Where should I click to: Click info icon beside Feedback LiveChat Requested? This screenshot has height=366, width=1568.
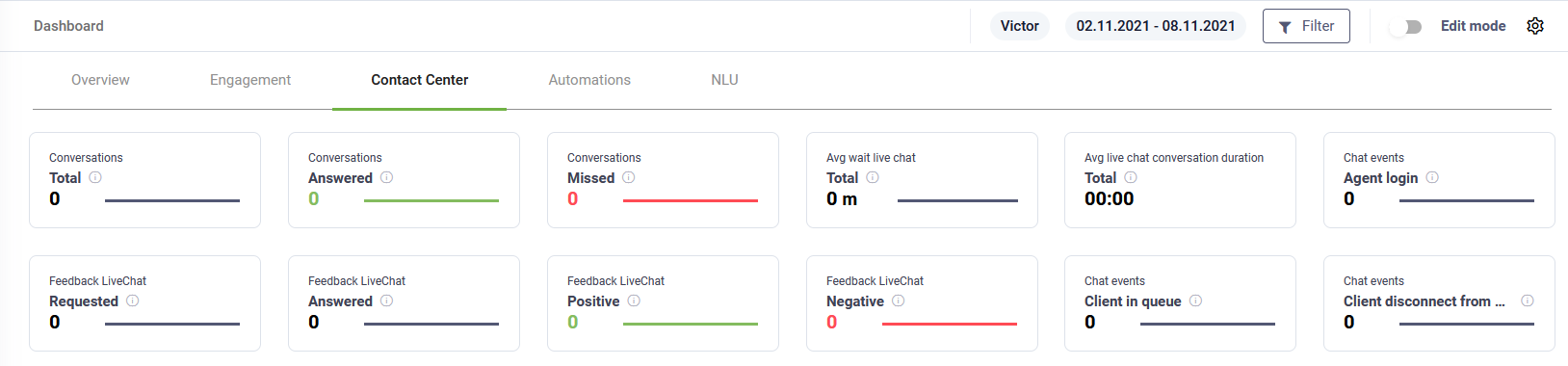pos(133,301)
